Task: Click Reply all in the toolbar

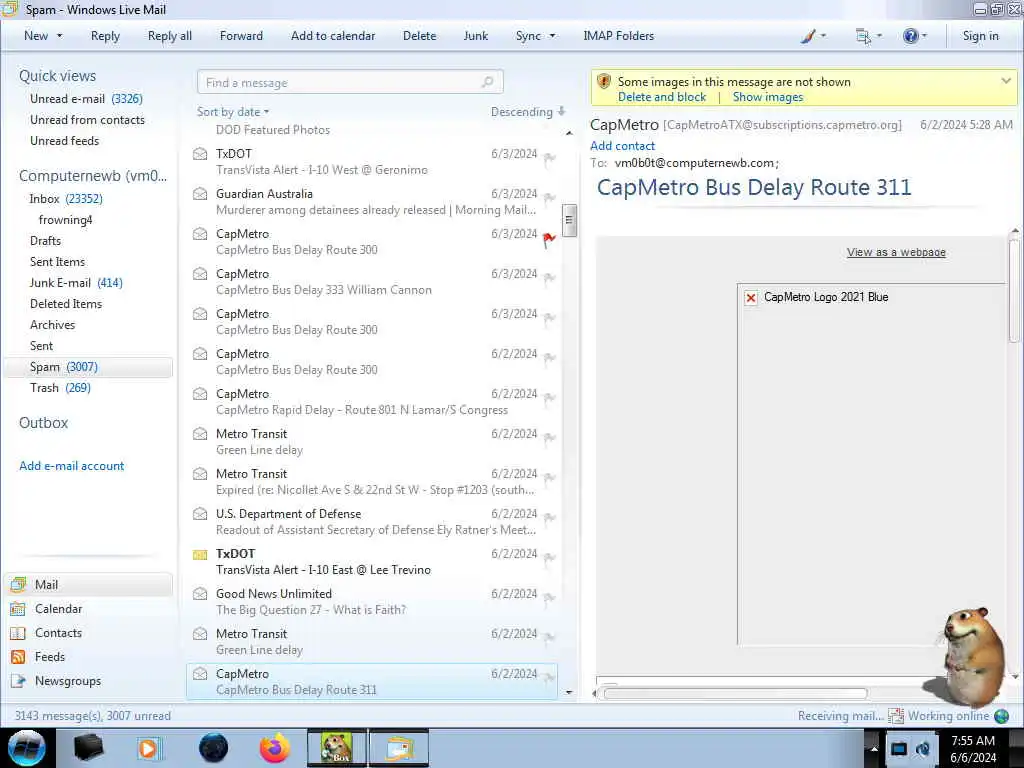Action: [170, 36]
